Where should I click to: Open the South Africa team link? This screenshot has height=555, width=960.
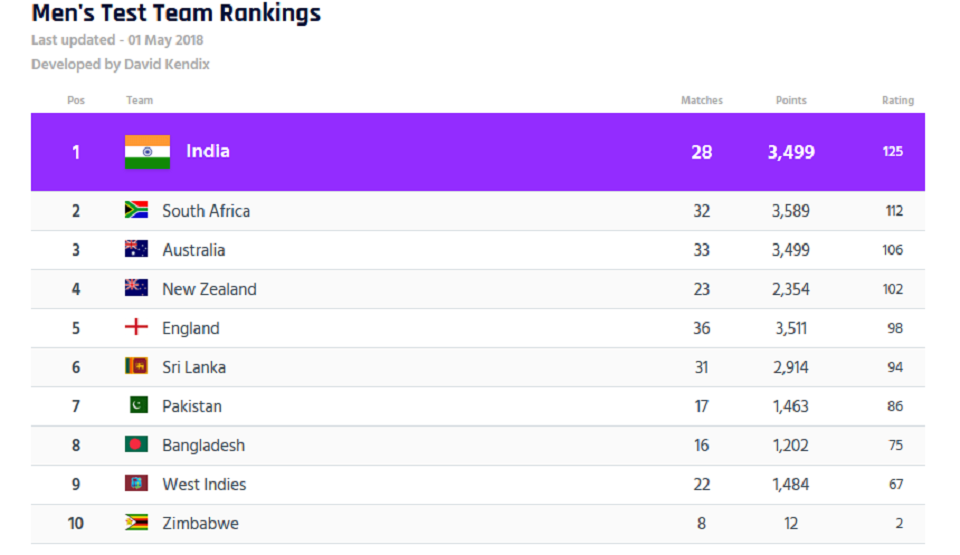tap(206, 211)
